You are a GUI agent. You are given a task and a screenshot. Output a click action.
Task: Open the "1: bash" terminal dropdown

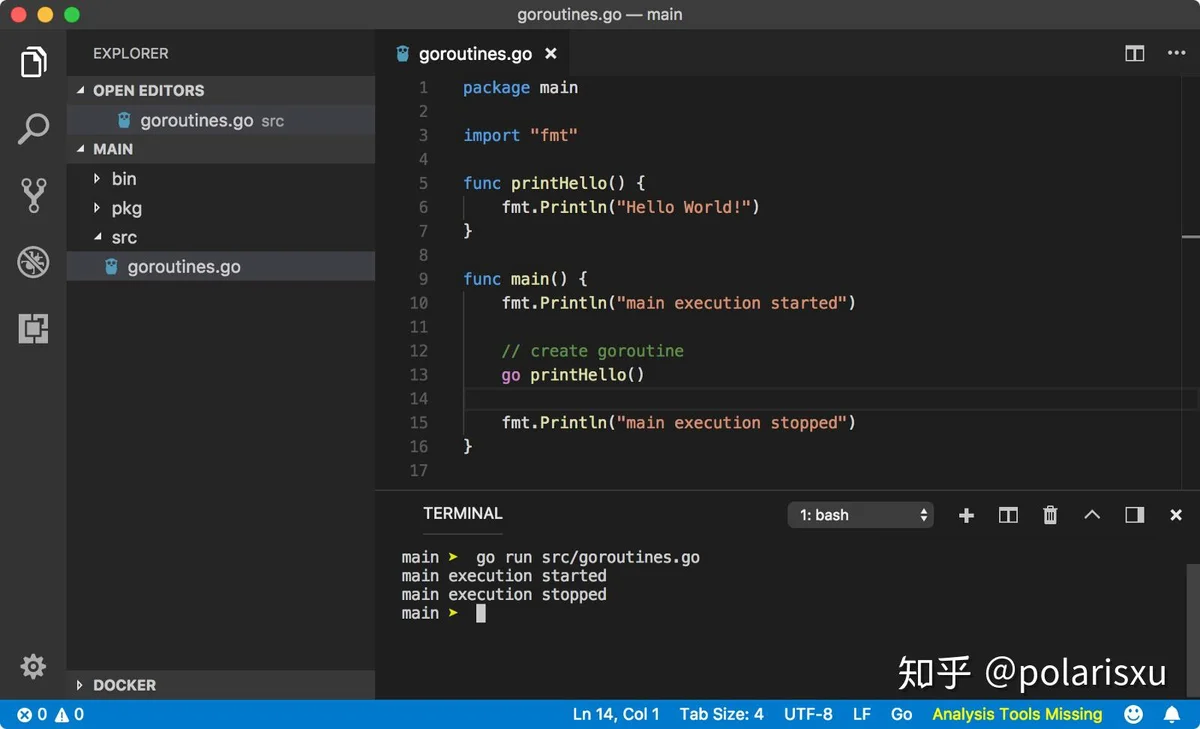(x=861, y=515)
